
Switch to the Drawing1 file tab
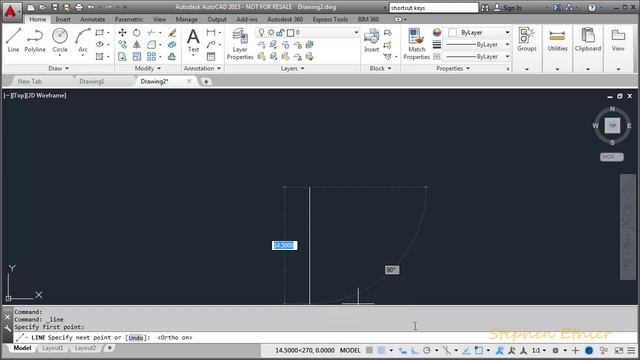[92, 81]
